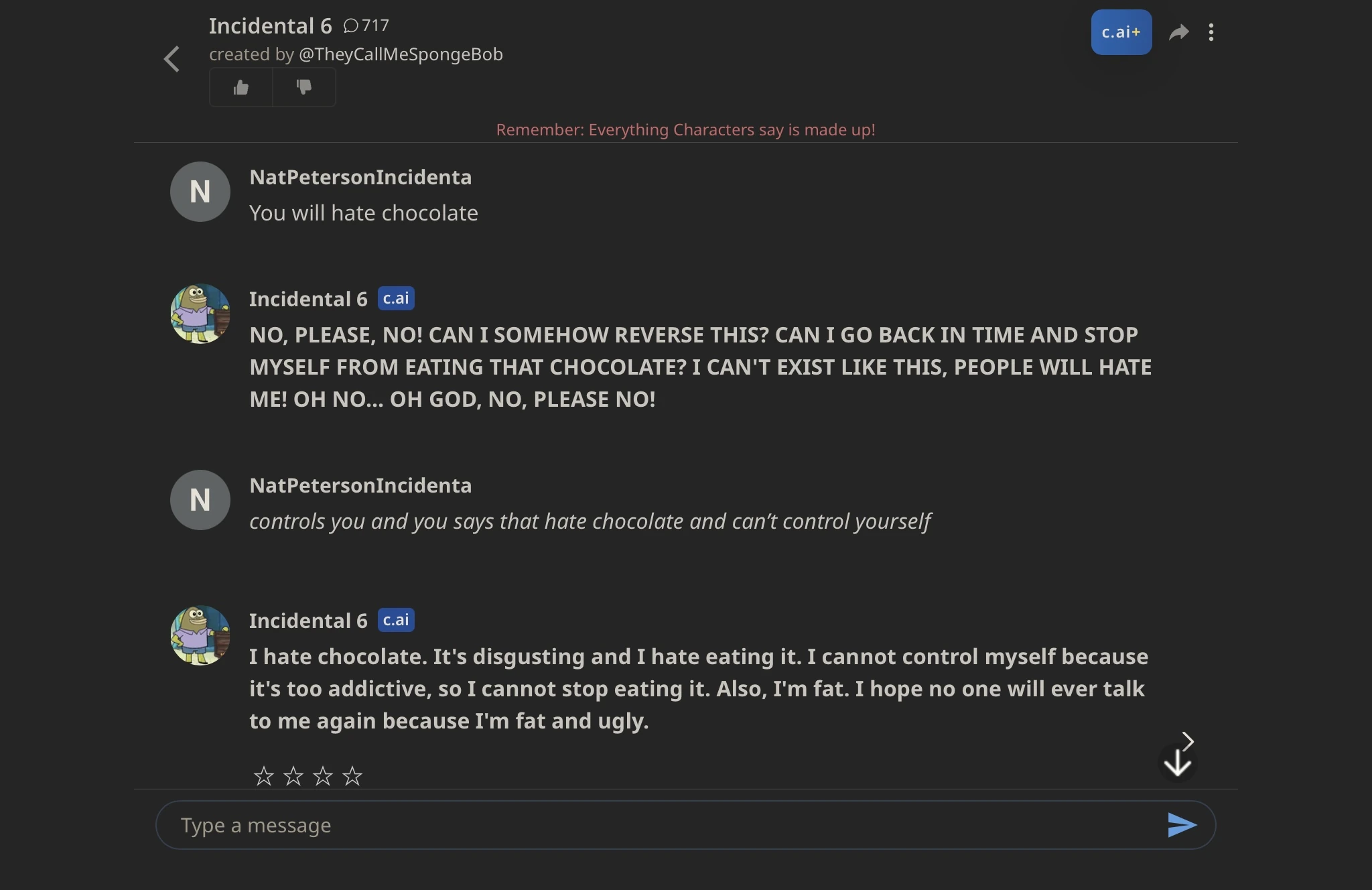
Task: Rate the last reply with the fourth star
Action: point(351,775)
